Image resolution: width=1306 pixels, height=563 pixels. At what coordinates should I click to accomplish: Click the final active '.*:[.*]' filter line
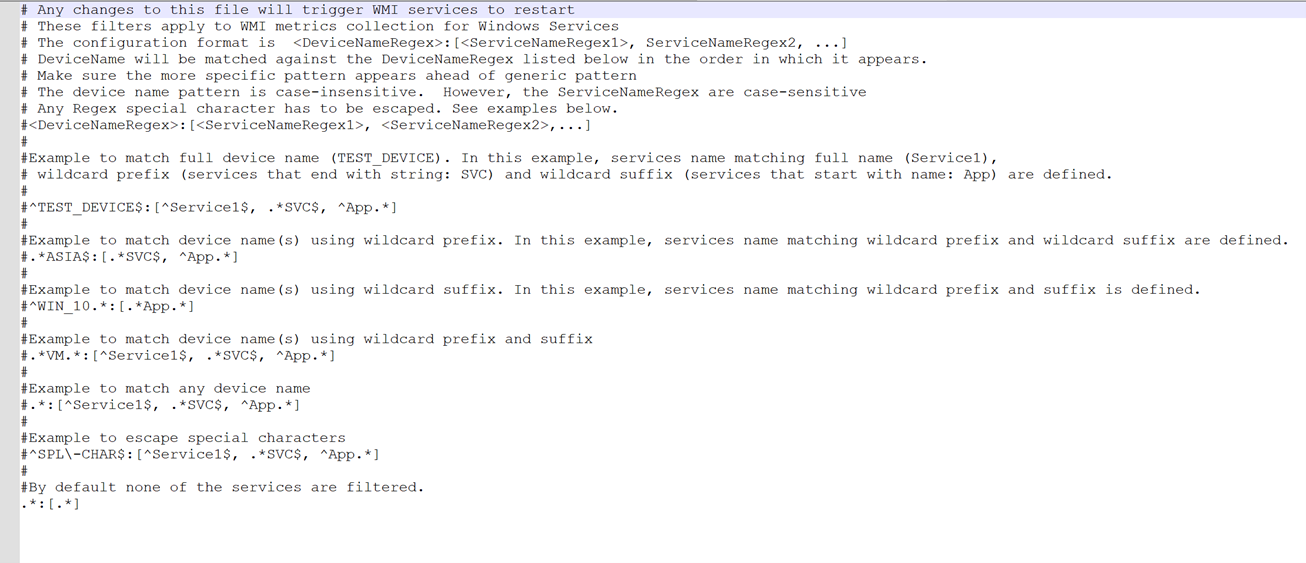[50, 504]
